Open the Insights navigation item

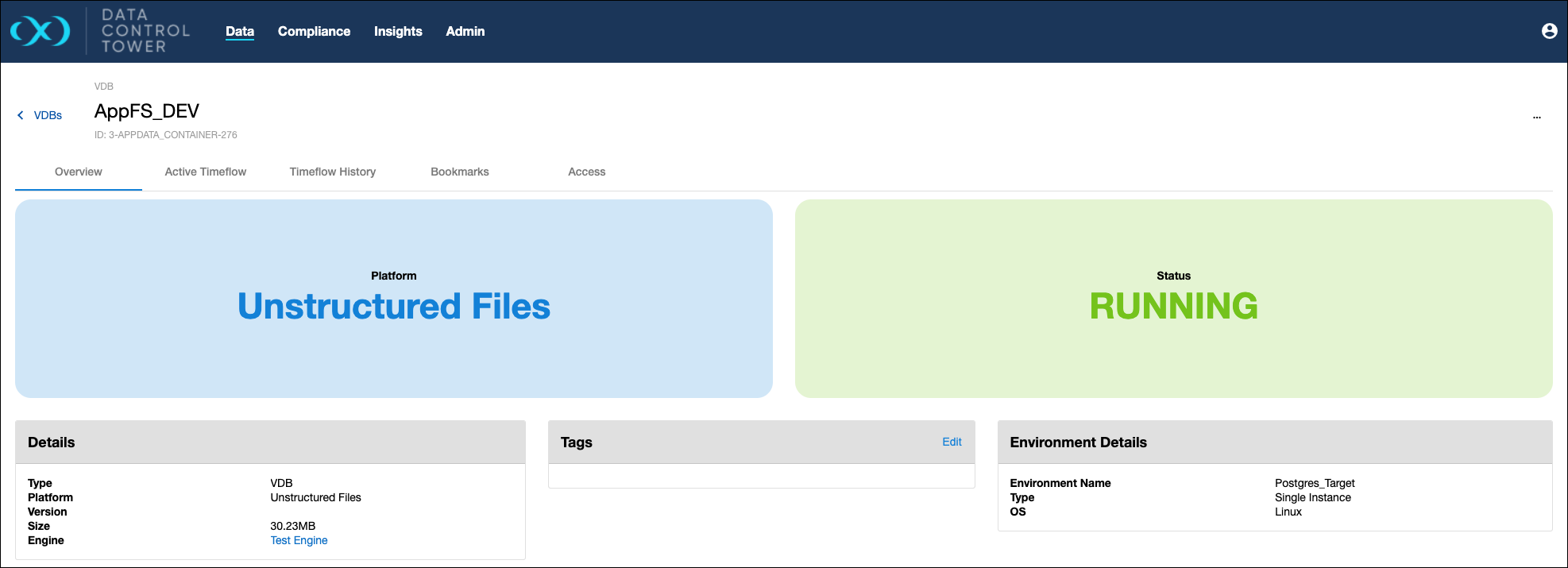398,31
